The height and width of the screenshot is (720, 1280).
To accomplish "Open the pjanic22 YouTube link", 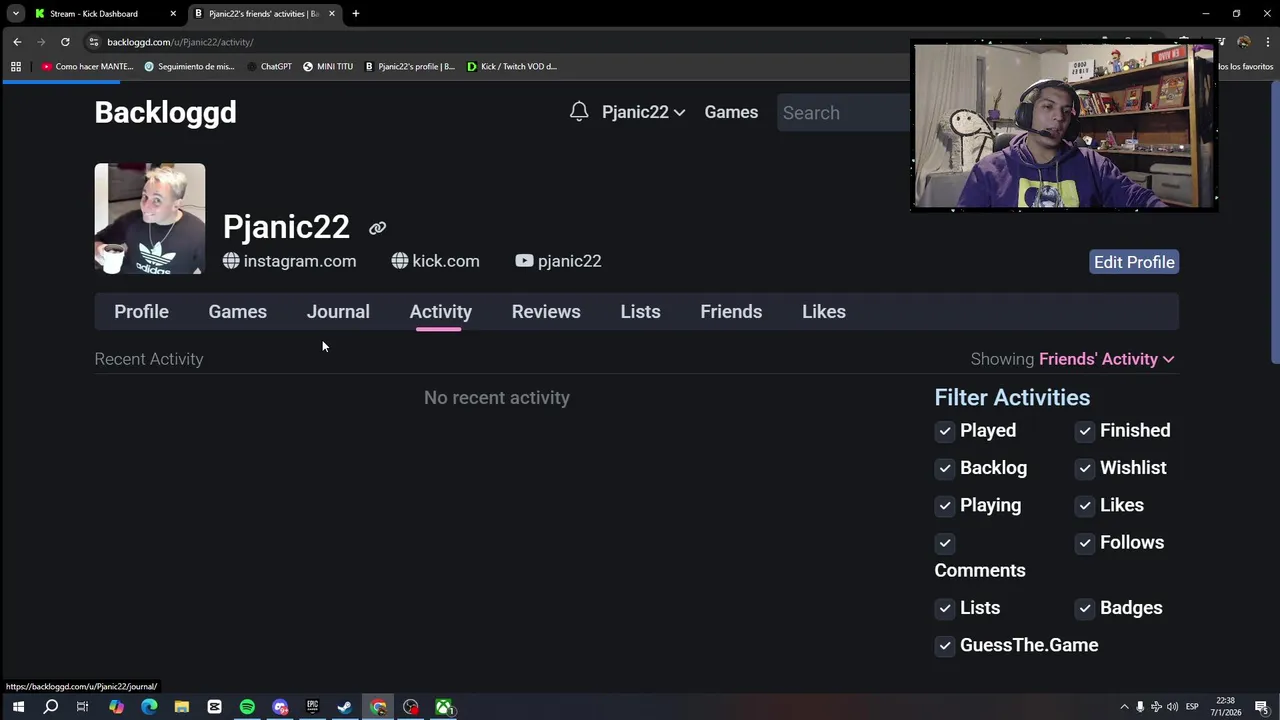I will [x=558, y=261].
